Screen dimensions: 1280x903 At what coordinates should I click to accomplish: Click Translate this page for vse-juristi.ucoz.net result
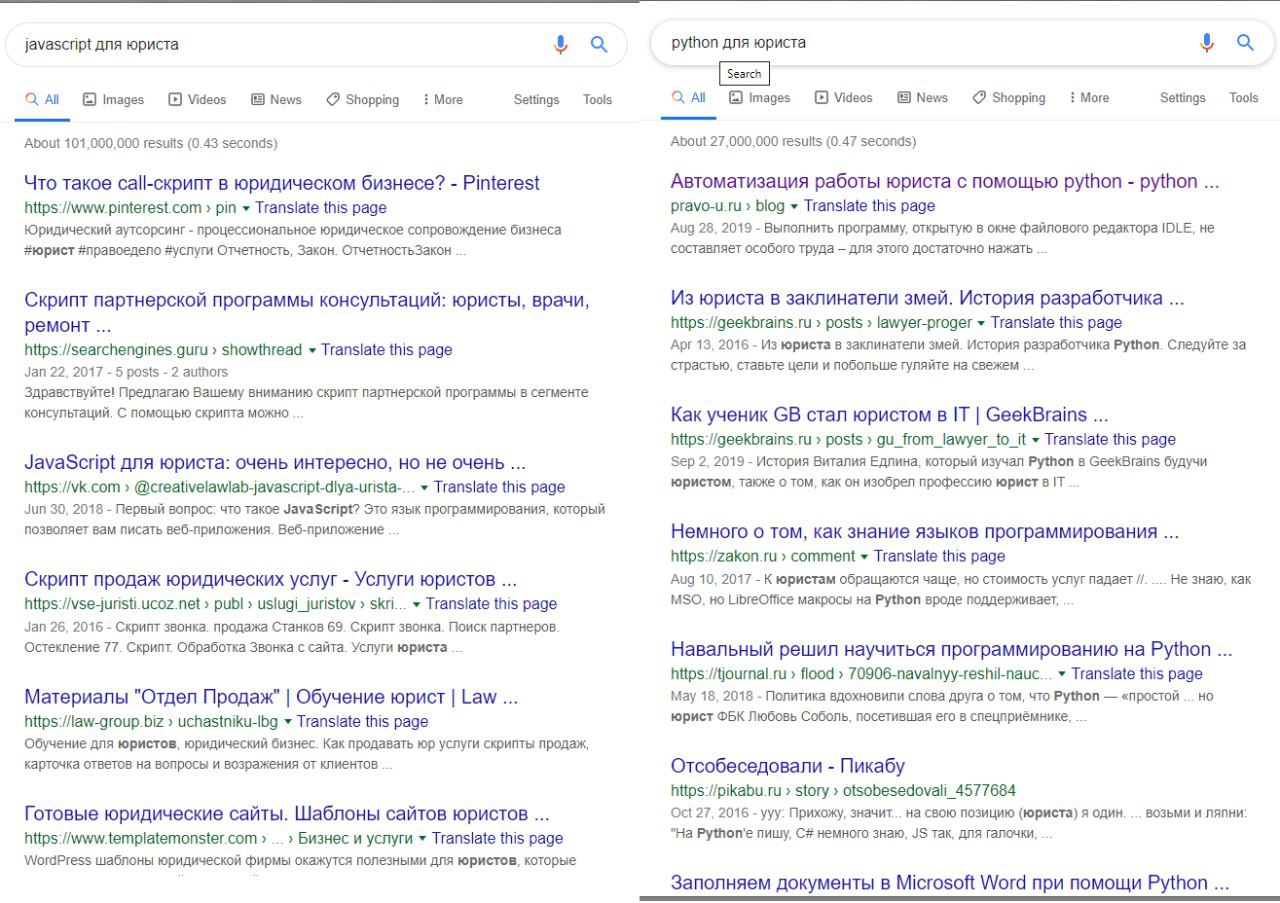(491, 604)
